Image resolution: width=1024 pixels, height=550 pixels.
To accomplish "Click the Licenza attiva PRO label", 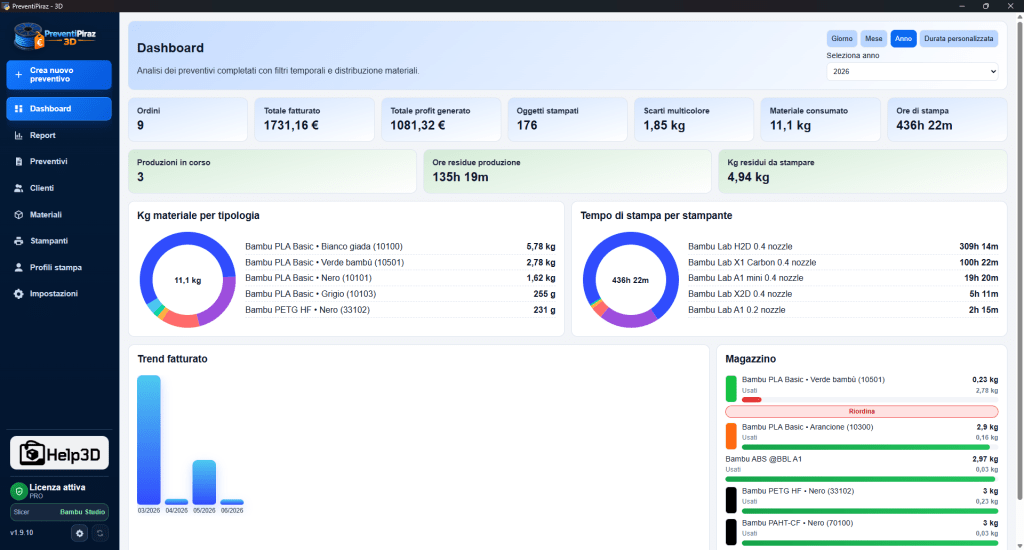I will click(57, 491).
